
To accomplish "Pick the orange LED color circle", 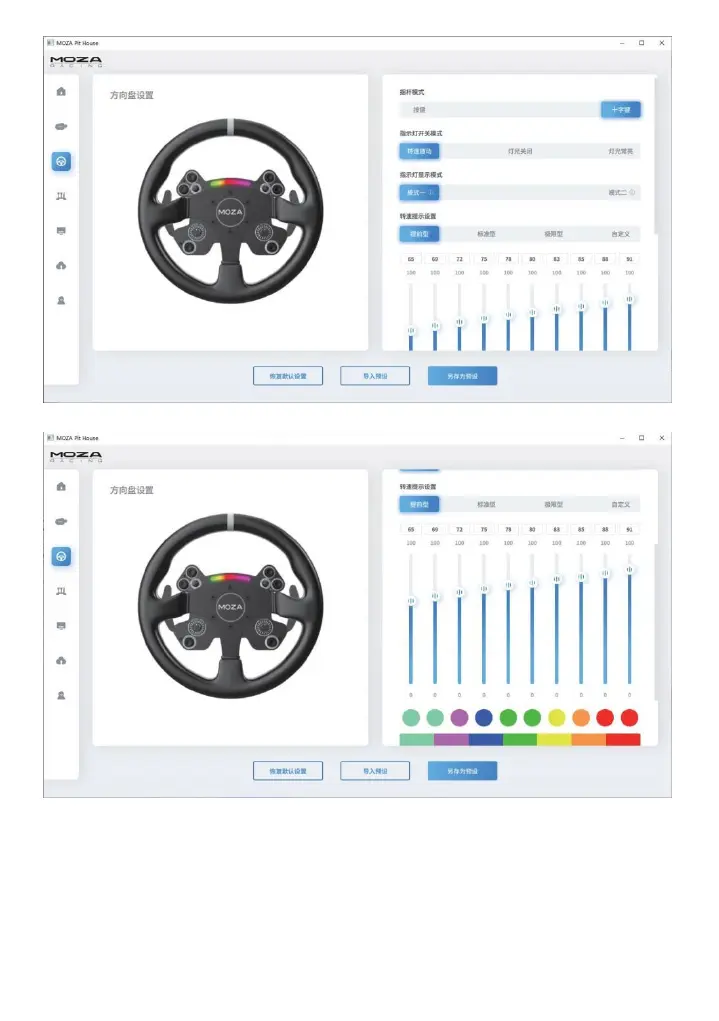I will [x=581, y=718].
